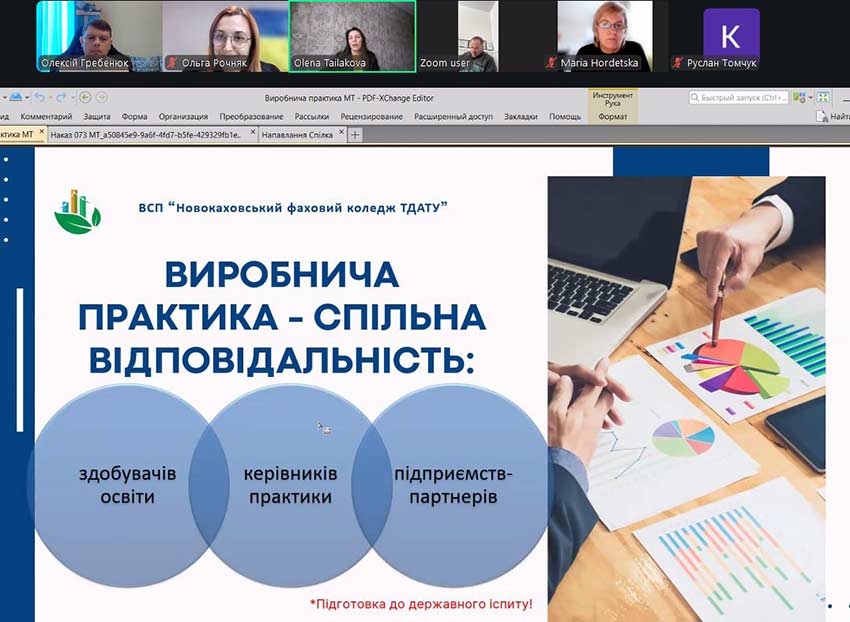Click the forward navigation circle icon

click(x=101, y=98)
